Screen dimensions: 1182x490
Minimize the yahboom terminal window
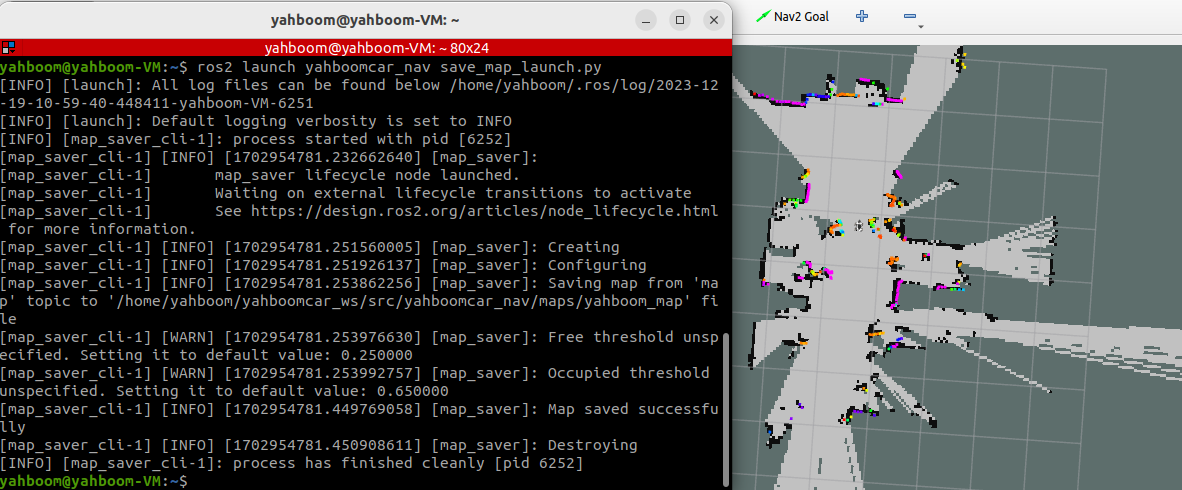646,20
